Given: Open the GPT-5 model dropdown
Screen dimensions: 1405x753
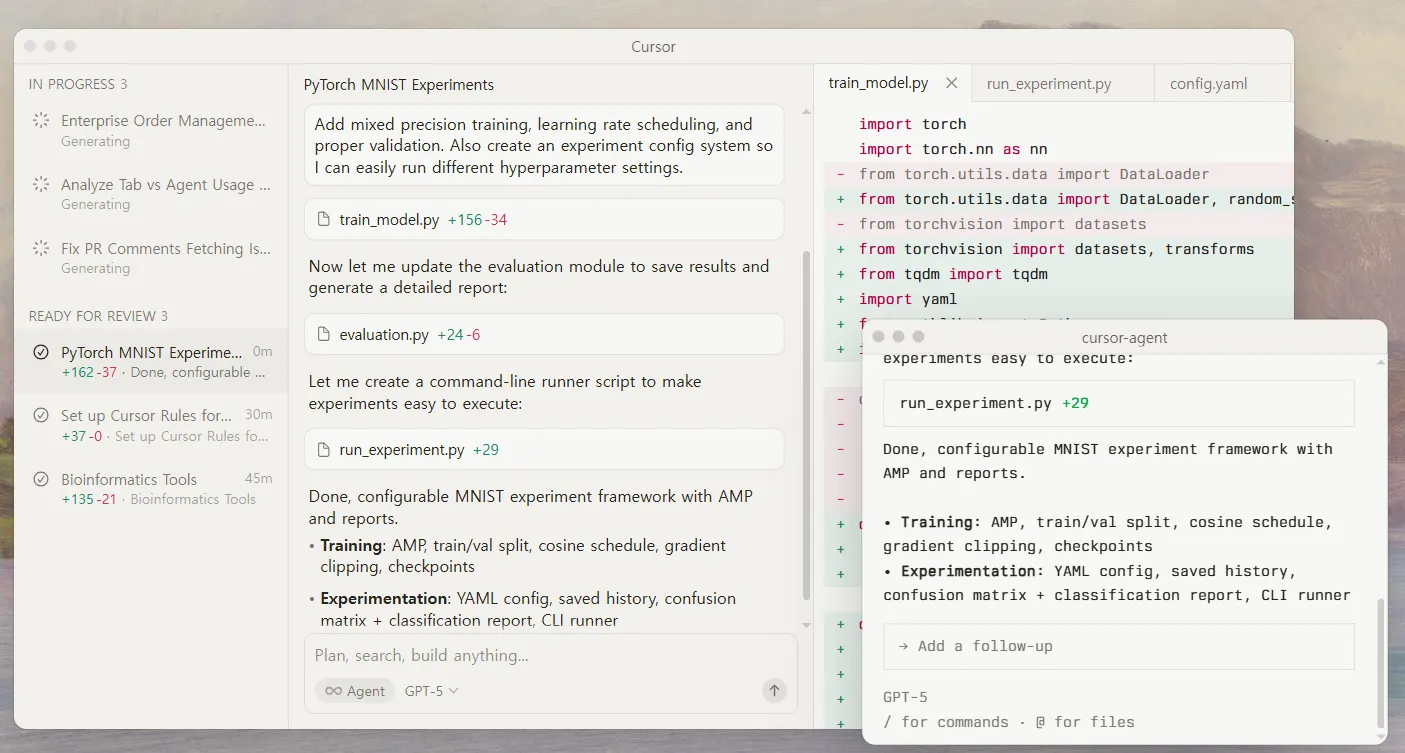Looking at the screenshot, I should click(x=431, y=691).
